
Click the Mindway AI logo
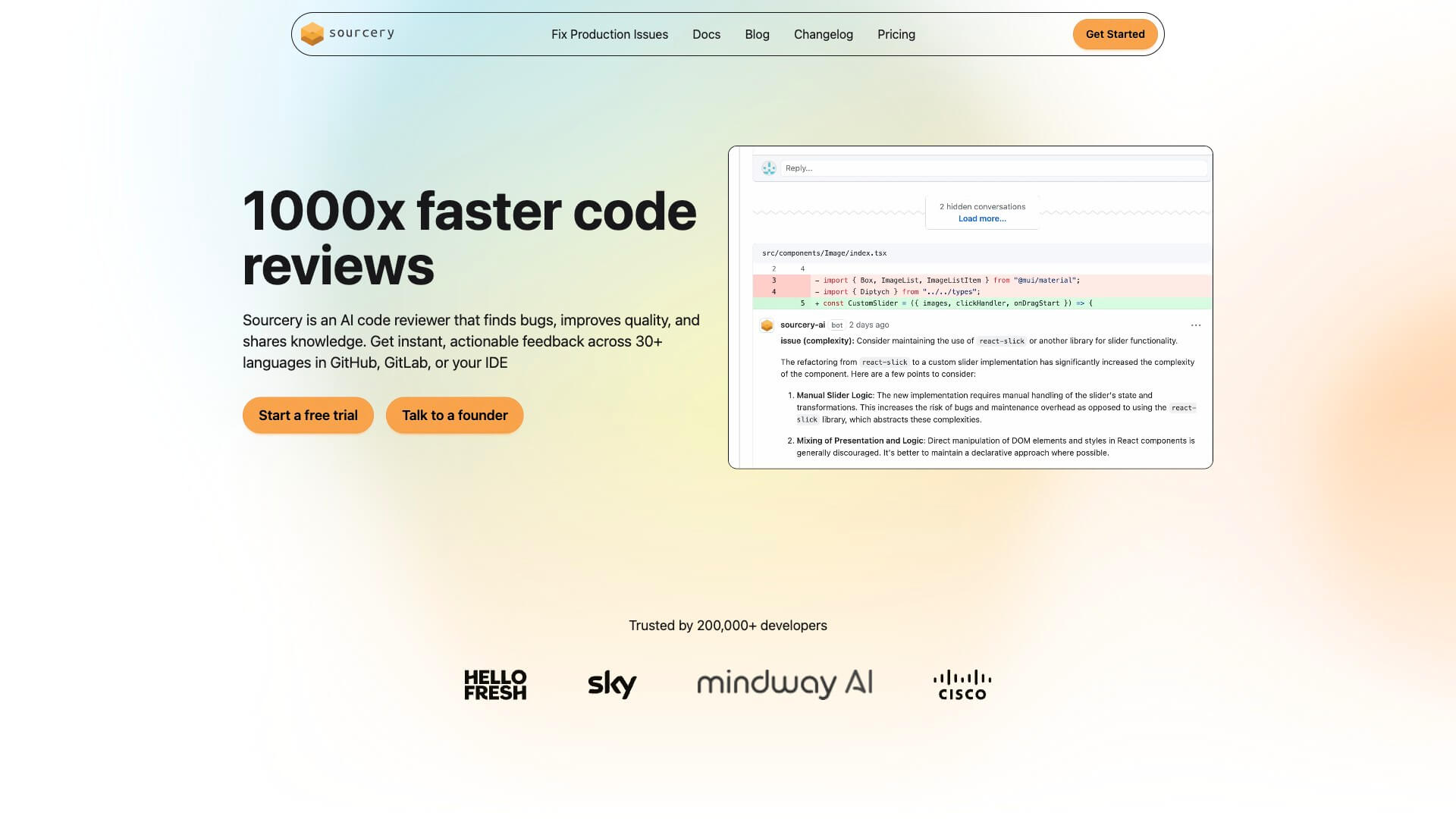tap(785, 683)
